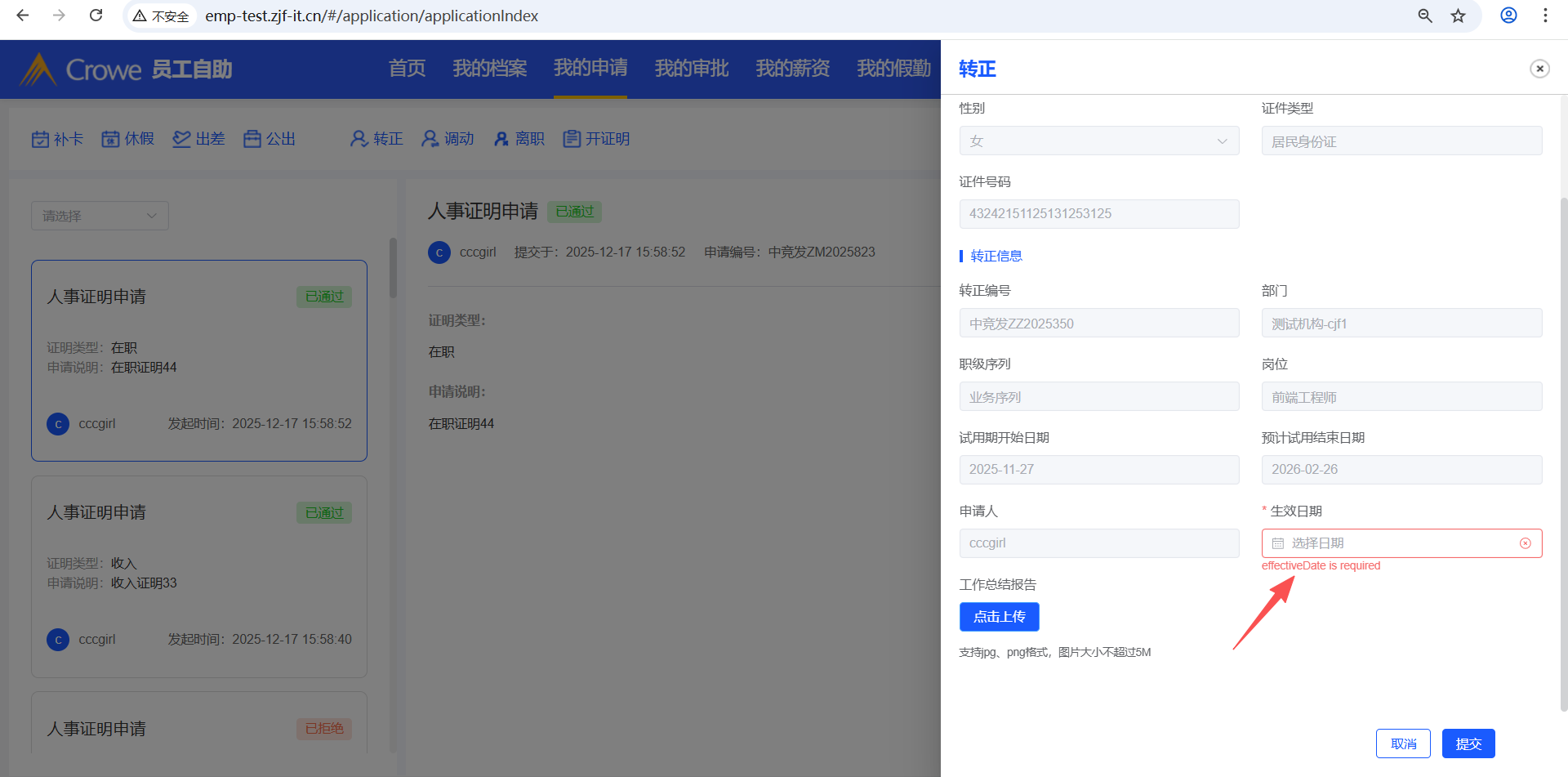The width and height of the screenshot is (1568, 777).
Task: Expand the 请选择 filter dropdown
Action: (x=100, y=216)
